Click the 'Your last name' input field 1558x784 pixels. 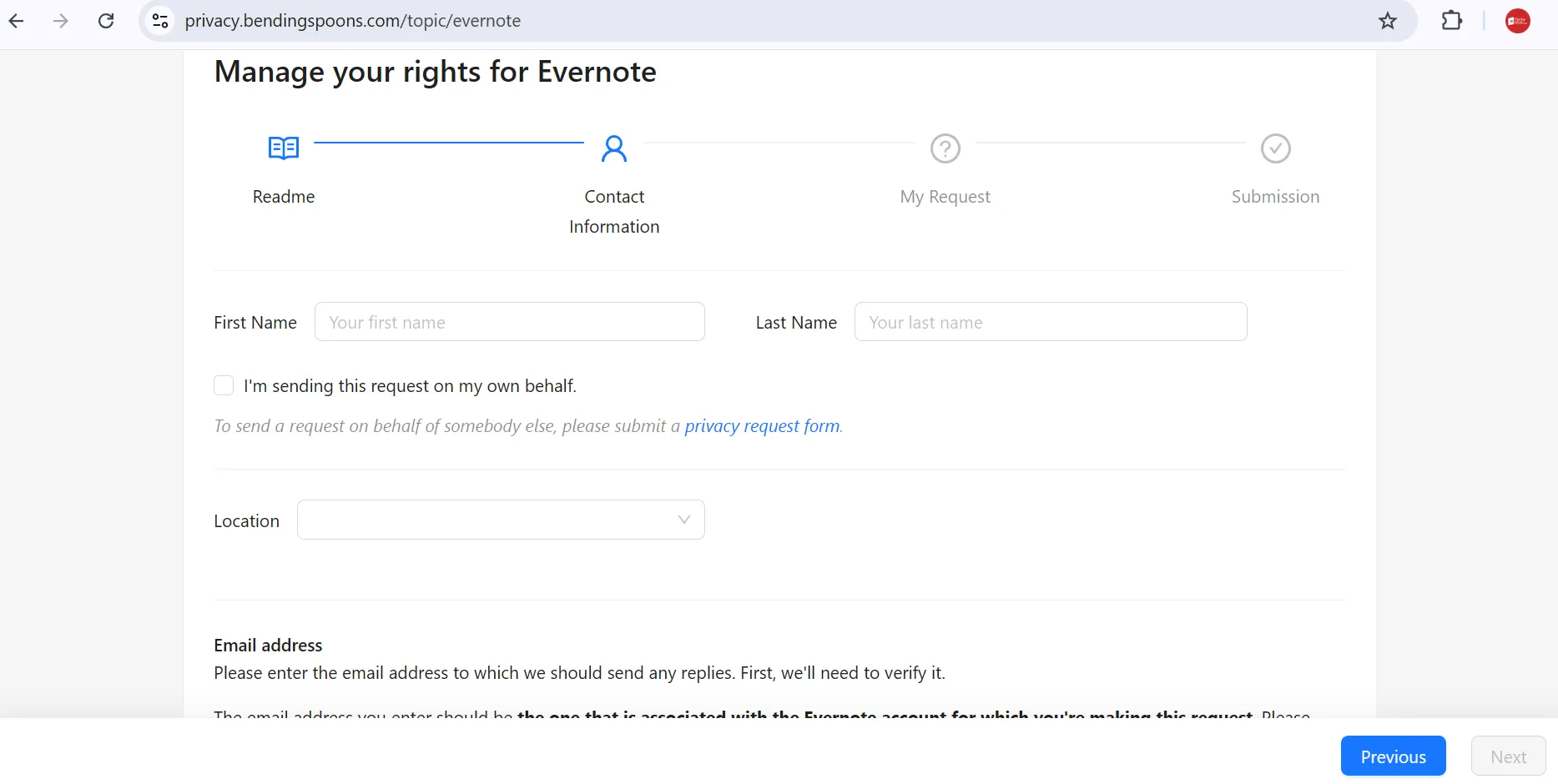1050,321
